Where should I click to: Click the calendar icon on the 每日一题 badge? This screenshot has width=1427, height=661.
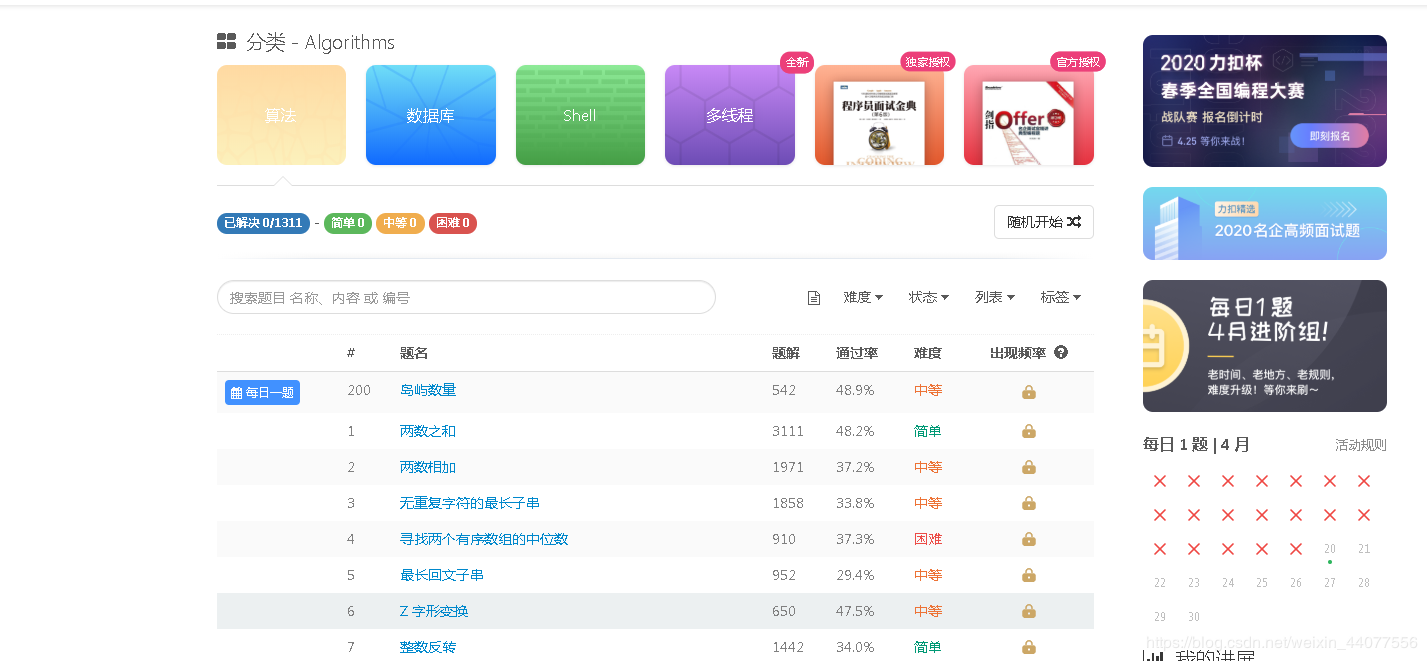click(x=237, y=392)
